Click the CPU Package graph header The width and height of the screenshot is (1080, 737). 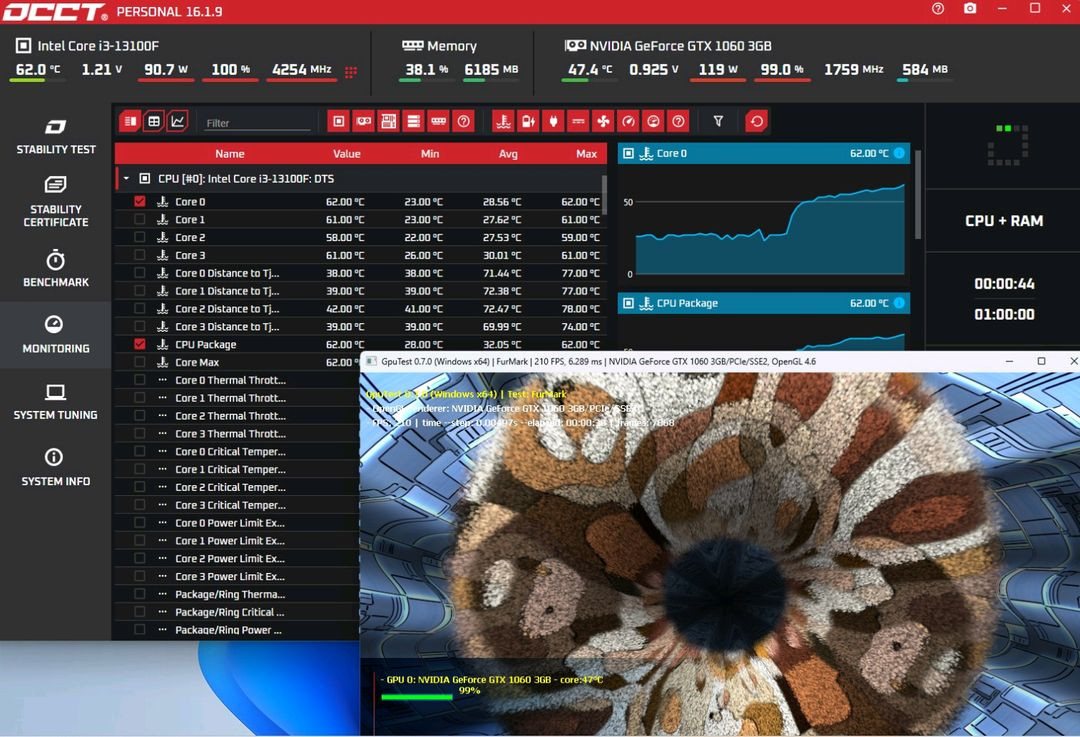tap(764, 303)
